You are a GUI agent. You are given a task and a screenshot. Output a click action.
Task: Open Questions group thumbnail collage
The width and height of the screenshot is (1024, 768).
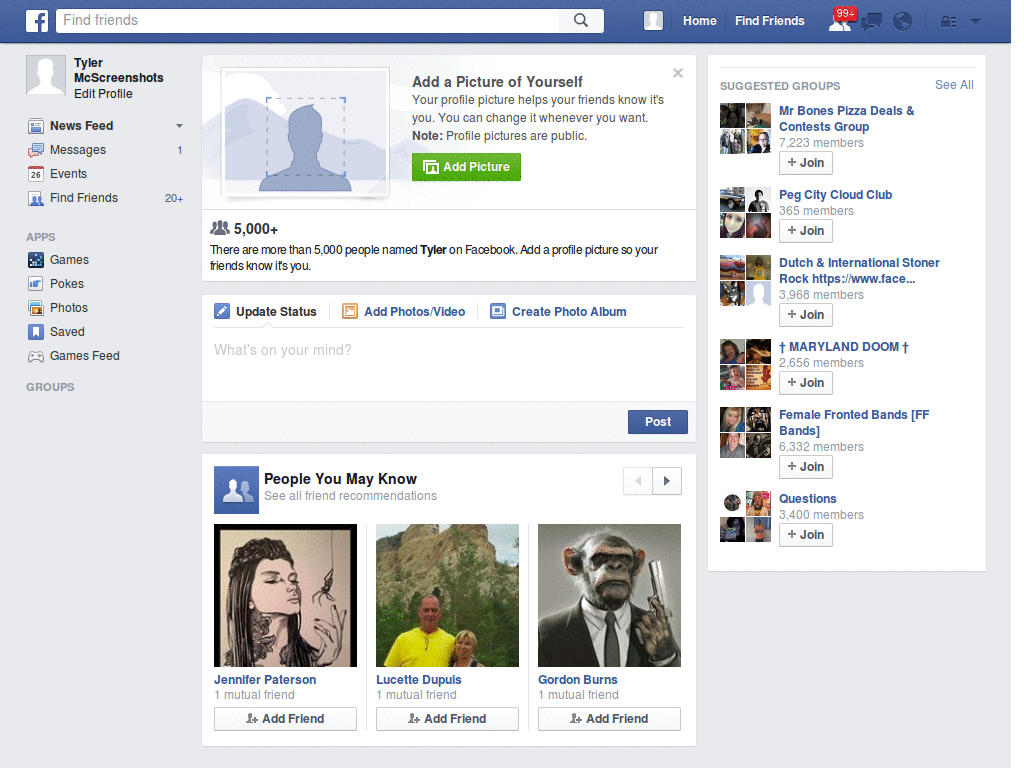pos(745,517)
